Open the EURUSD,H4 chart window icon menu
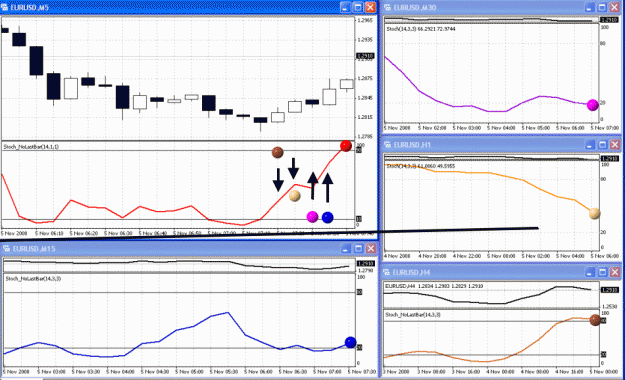The width and height of the screenshot is (625, 380). point(387,272)
